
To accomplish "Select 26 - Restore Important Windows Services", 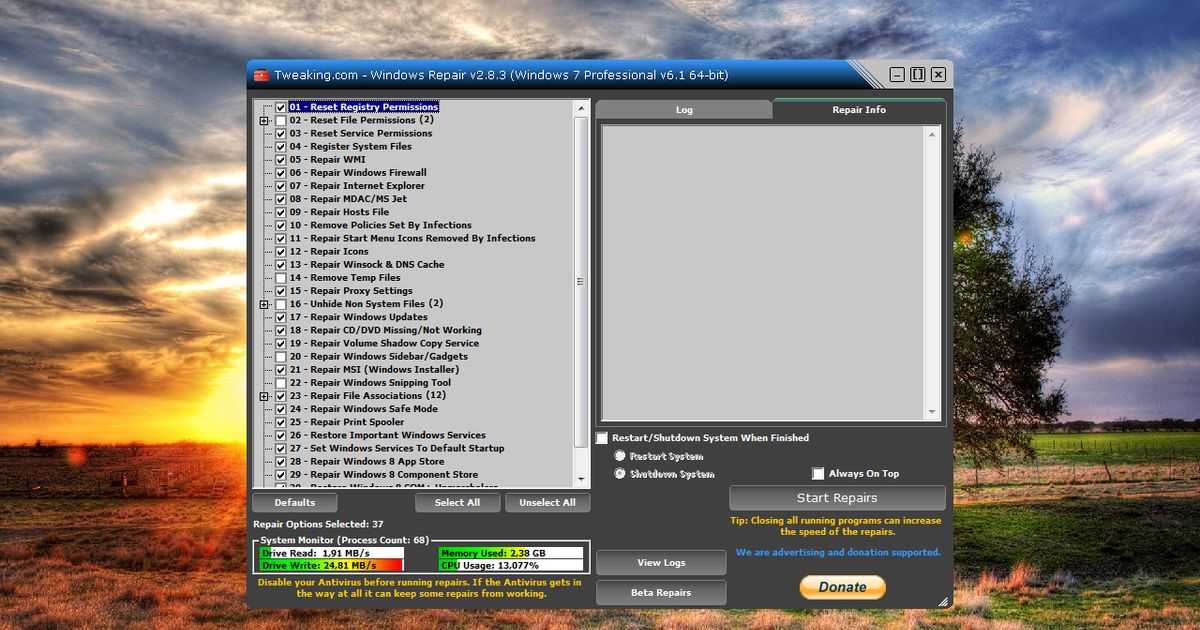I will pyautogui.click(x=388, y=435).
